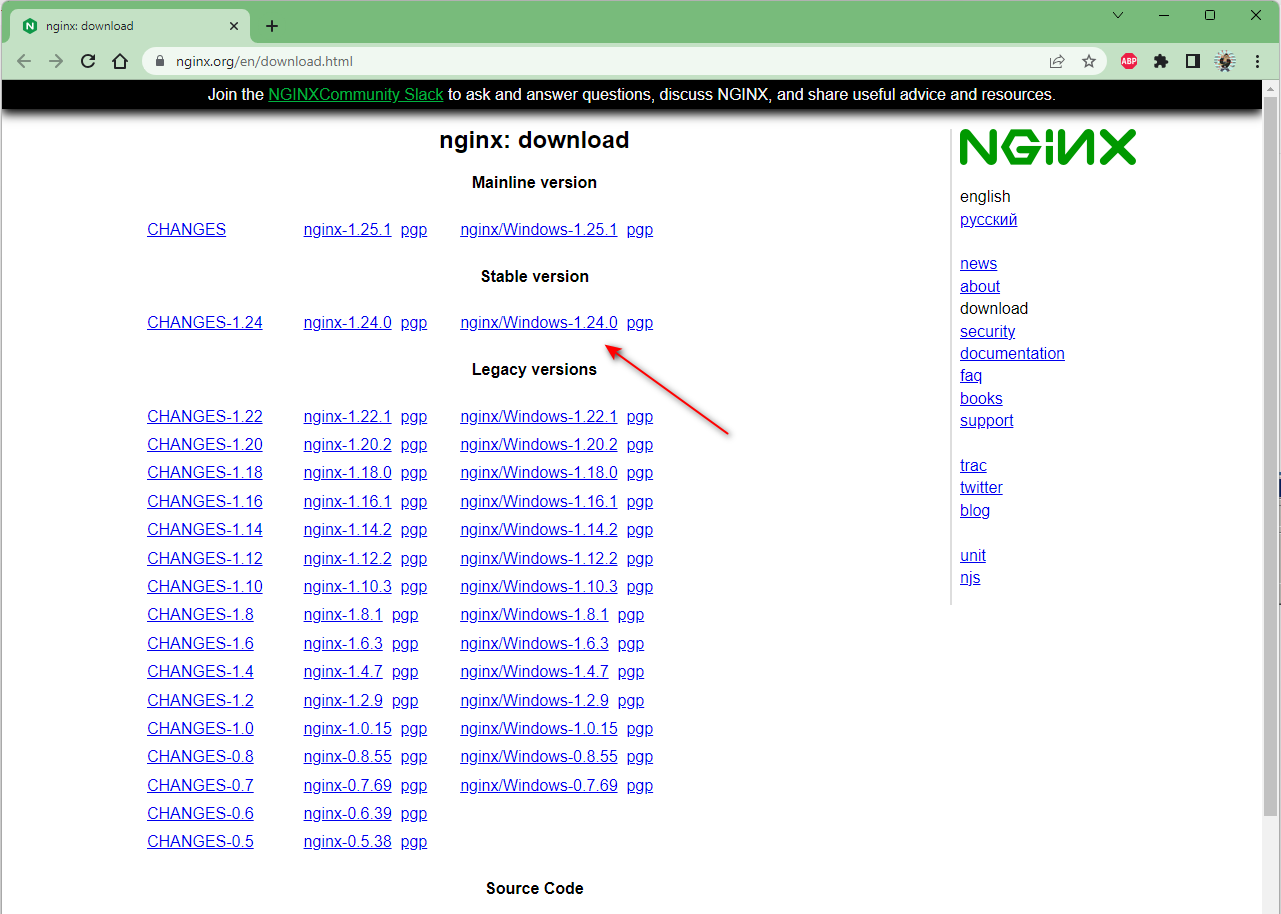Download nginx/Windows-1.16.1
Screen dimensions: 1281x914
click(539, 501)
